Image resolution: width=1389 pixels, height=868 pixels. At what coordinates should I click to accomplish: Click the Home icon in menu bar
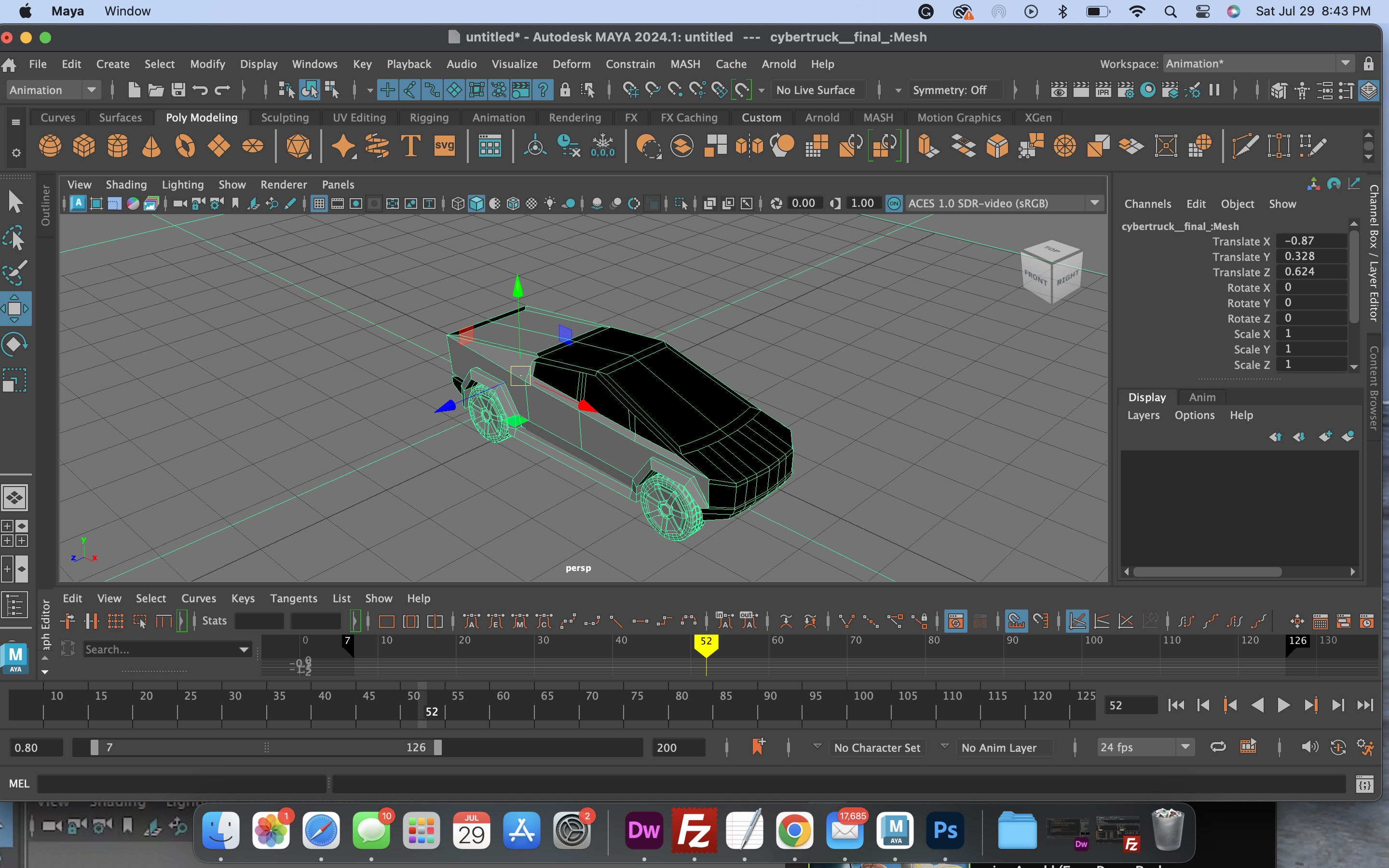(9, 64)
